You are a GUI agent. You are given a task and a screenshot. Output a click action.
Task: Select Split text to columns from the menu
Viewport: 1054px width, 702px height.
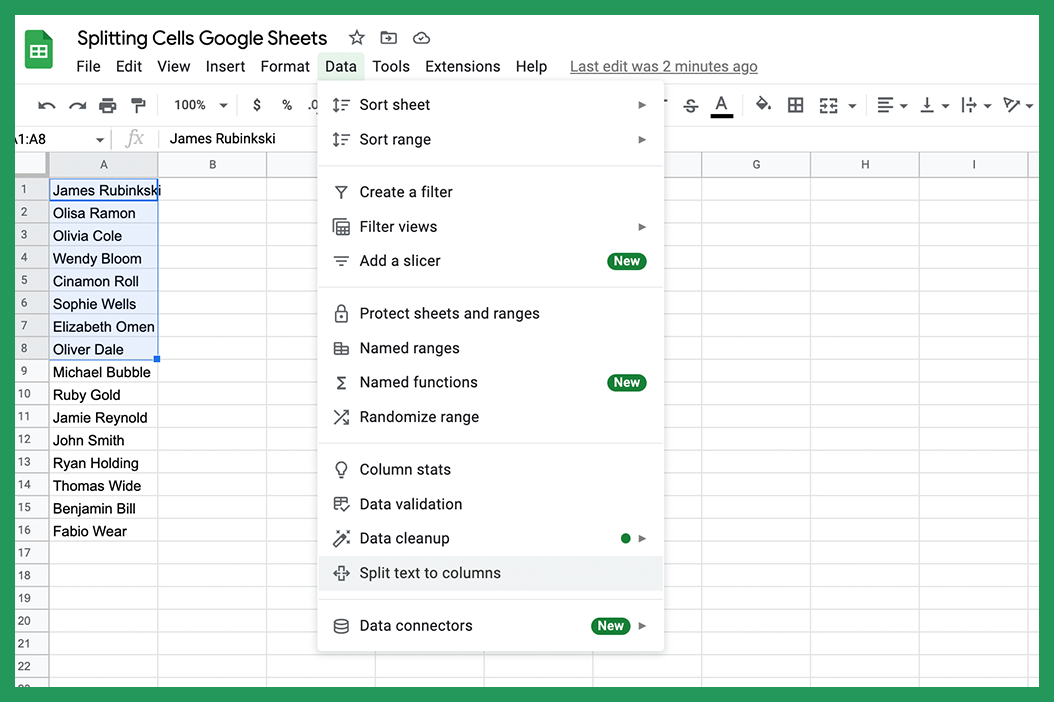click(430, 573)
